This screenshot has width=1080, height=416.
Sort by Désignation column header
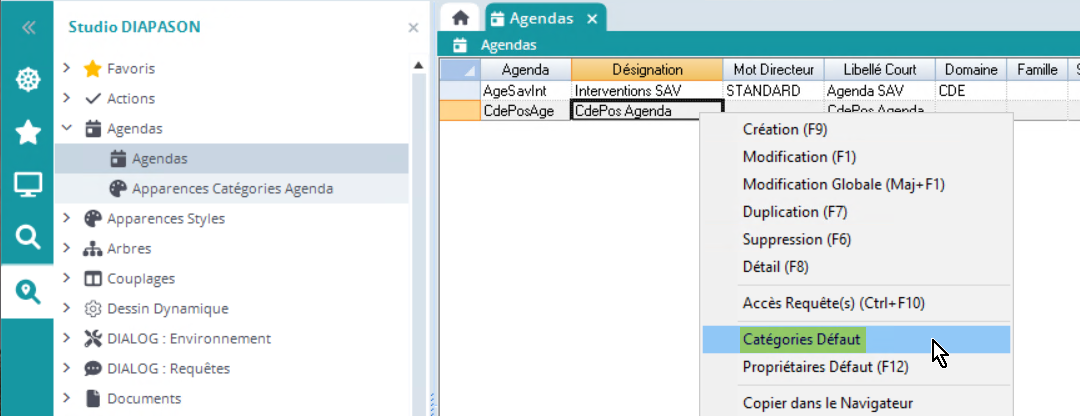(x=647, y=70)
